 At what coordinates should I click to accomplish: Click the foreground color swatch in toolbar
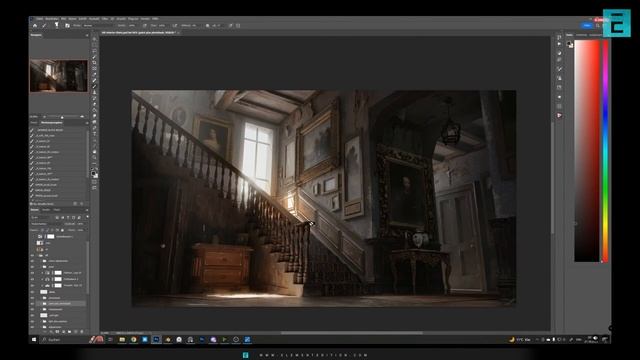coord(93,173)
